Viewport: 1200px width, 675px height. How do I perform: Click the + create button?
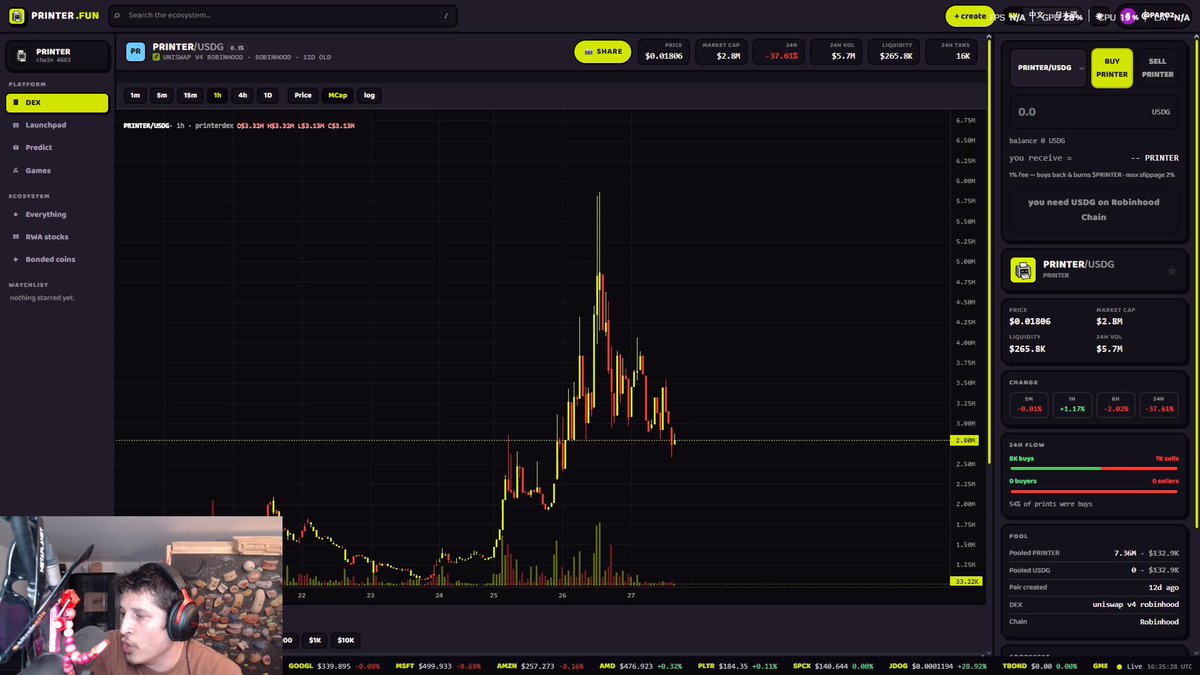[x=970, y=16]
